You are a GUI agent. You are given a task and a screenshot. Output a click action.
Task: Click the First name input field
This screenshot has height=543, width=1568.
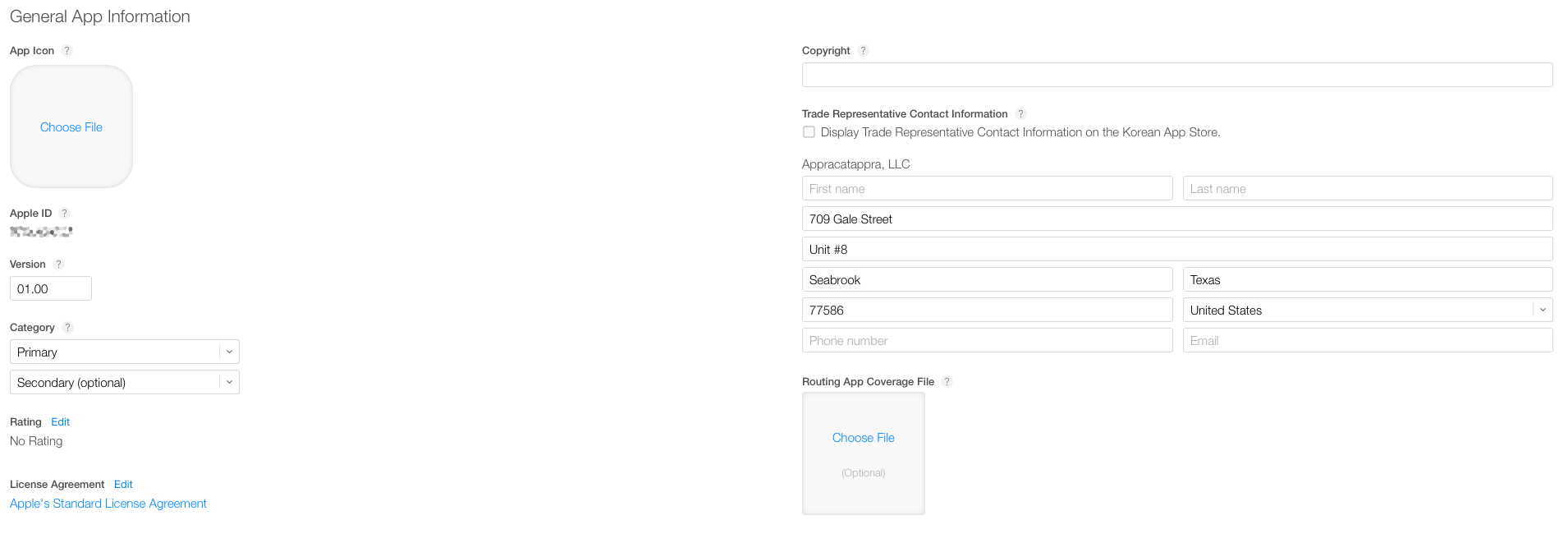point(987,188)
